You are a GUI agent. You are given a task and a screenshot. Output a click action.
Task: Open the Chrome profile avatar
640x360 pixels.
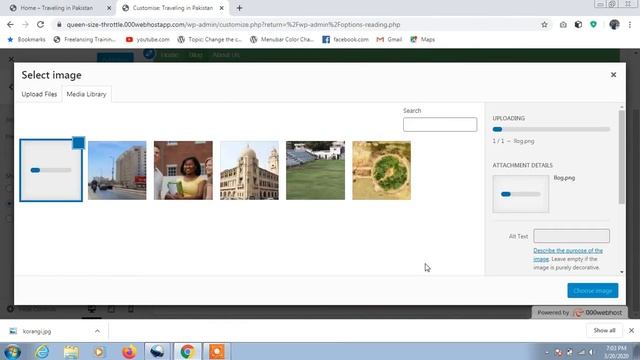pos(614,24)
